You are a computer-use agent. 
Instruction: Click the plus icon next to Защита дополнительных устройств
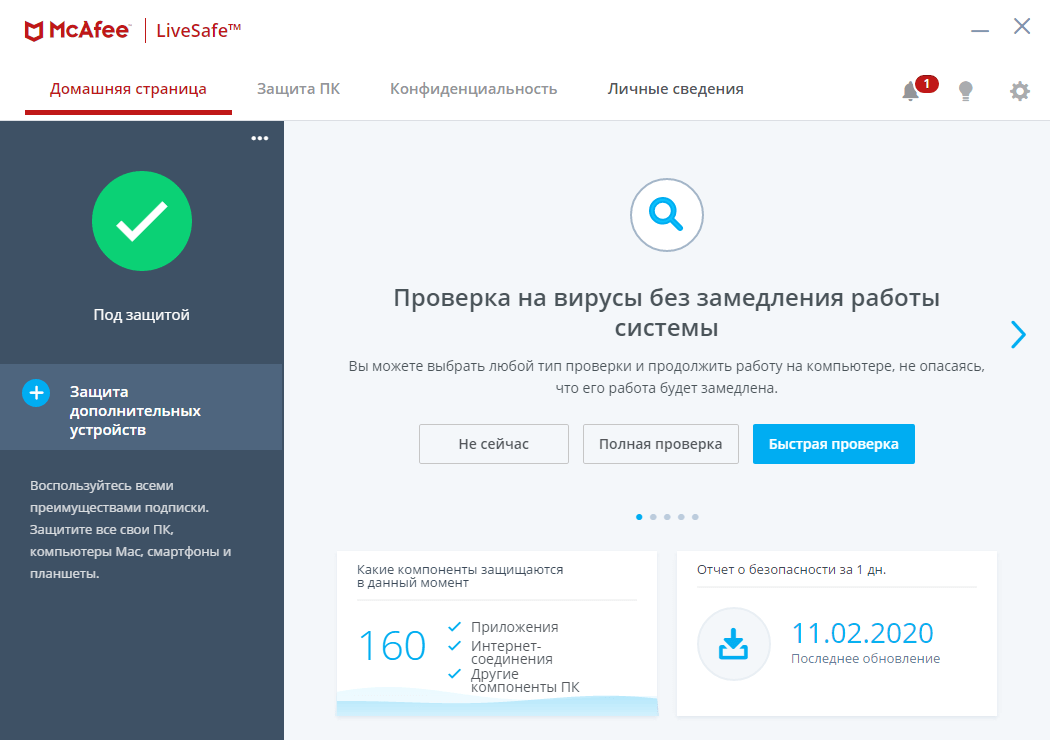[35, 392]
